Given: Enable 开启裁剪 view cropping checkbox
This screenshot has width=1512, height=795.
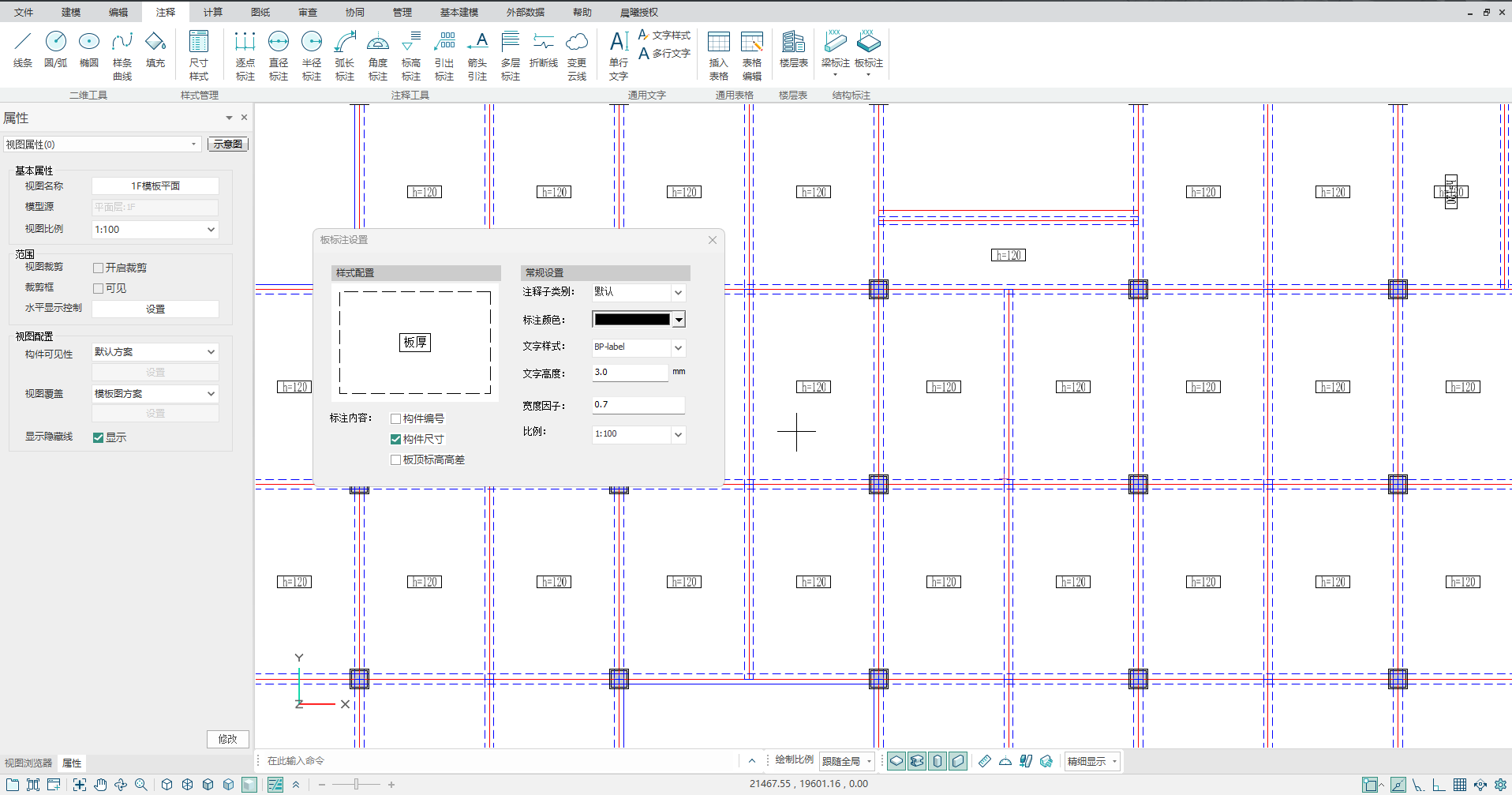Looking at the screenshot, I should (x=99, y=268).
